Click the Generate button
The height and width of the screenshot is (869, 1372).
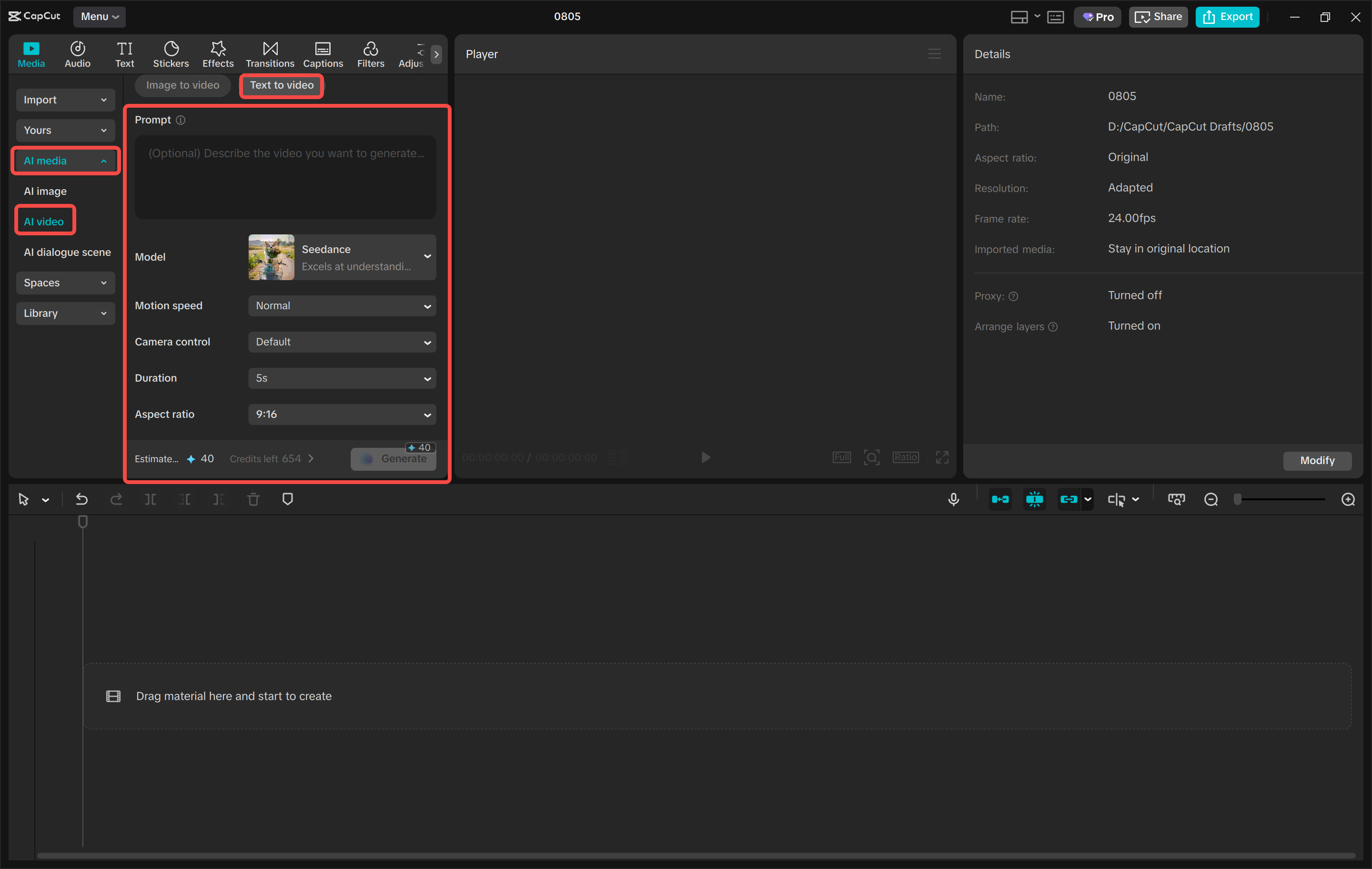[393, 459]
